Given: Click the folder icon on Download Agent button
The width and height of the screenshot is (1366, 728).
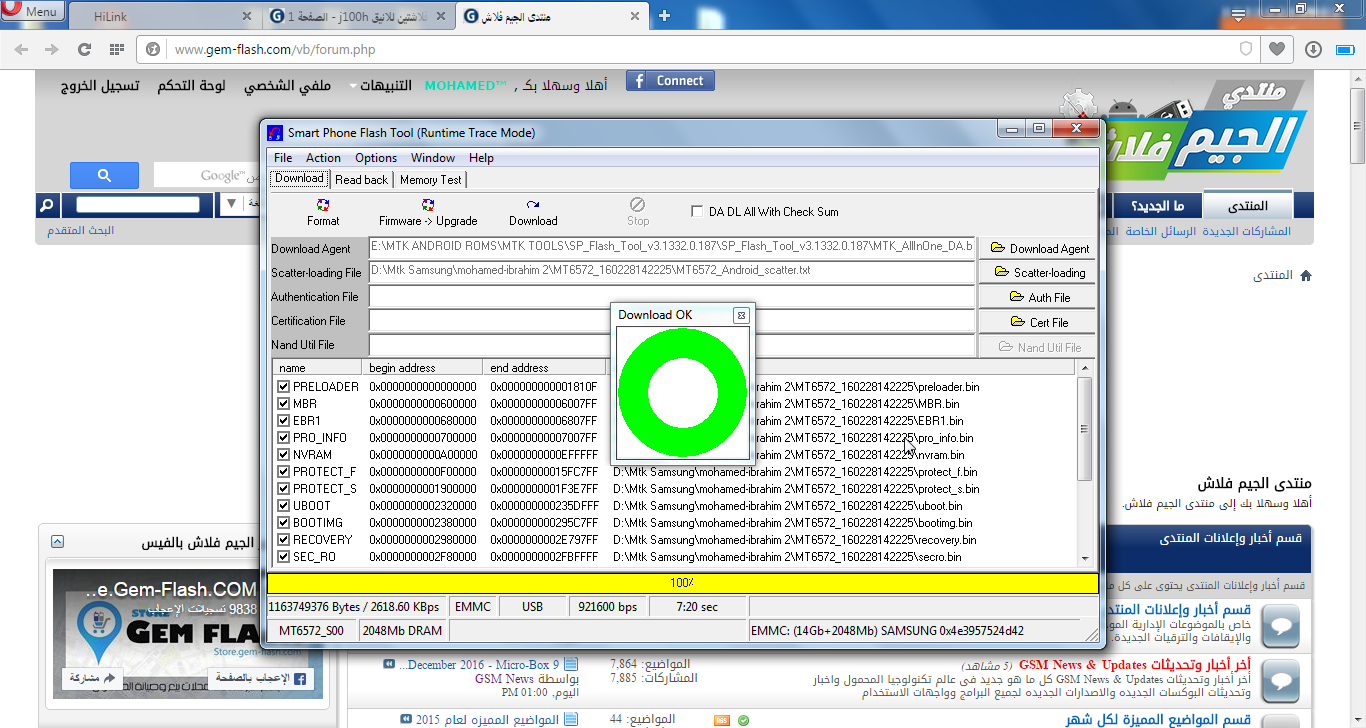Looking at the screenshot, I should pyautogui.click(x=996, y=248).
